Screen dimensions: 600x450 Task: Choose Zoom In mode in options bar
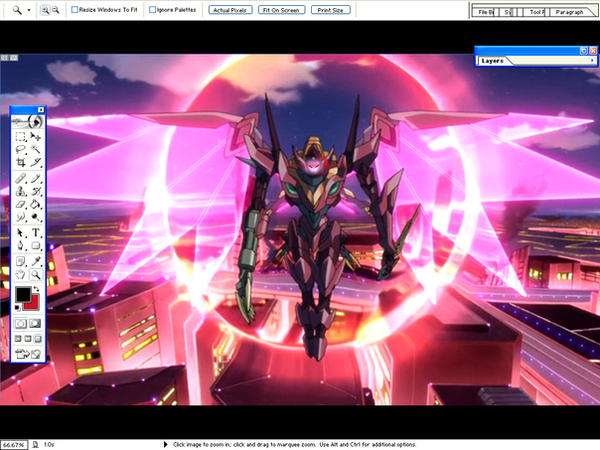click(45, 10)
